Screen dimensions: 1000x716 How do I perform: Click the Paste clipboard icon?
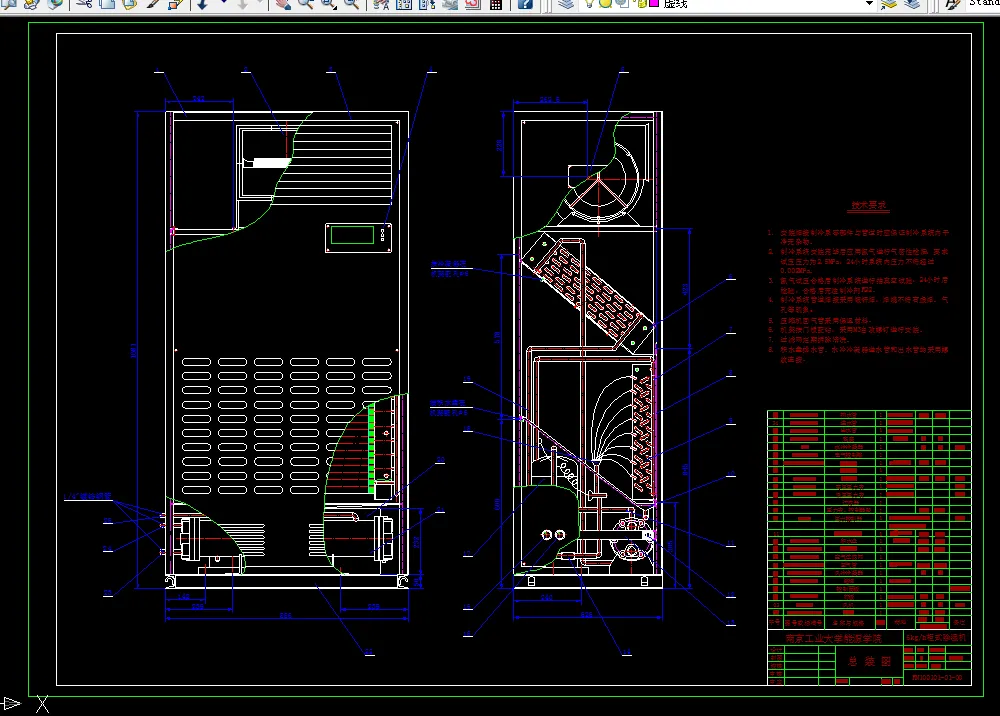(x=129, y=3)
